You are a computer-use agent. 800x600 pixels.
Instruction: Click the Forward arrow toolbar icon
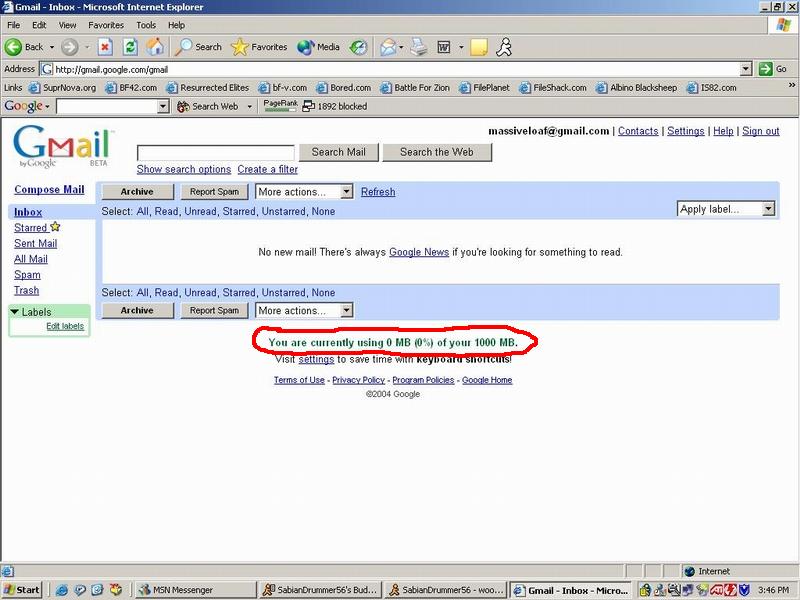click(x=70, y=47)
